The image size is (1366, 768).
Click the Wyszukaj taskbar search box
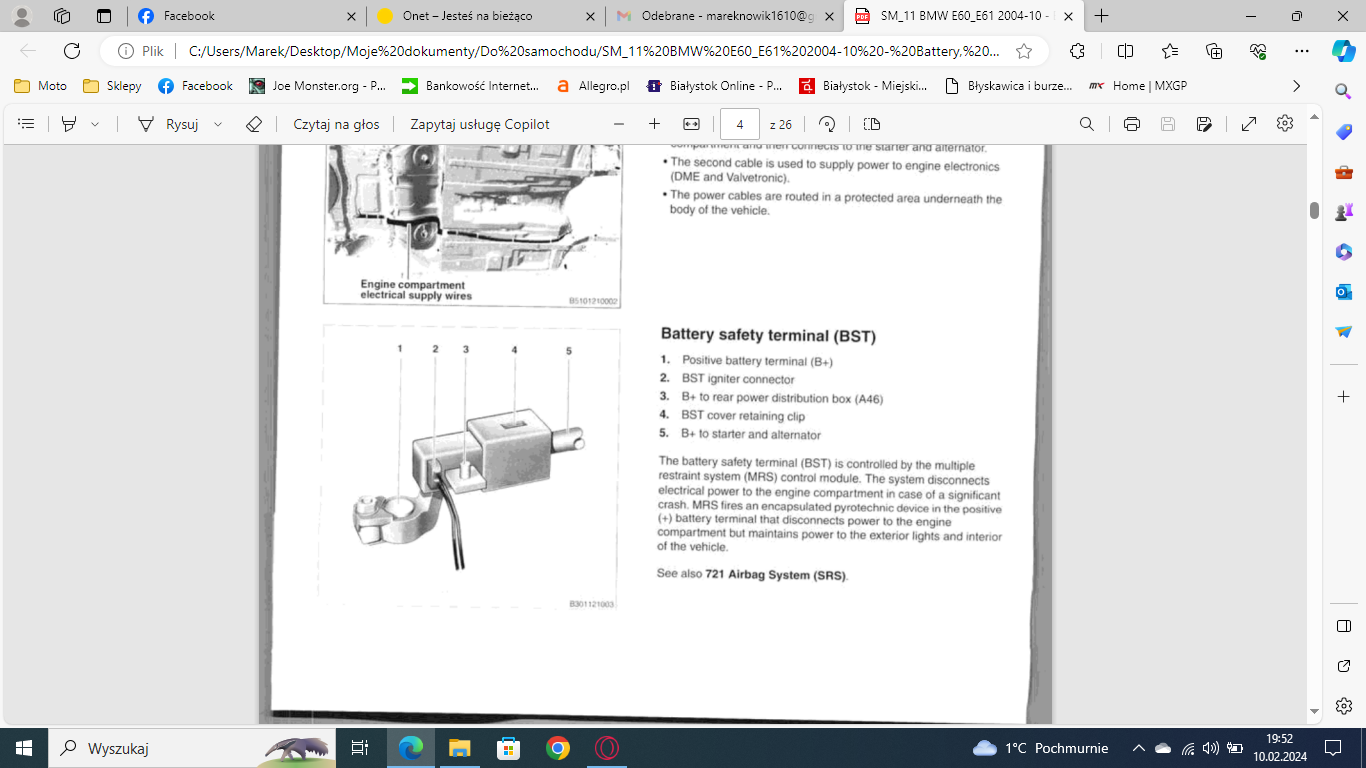(x=191, y=748)
